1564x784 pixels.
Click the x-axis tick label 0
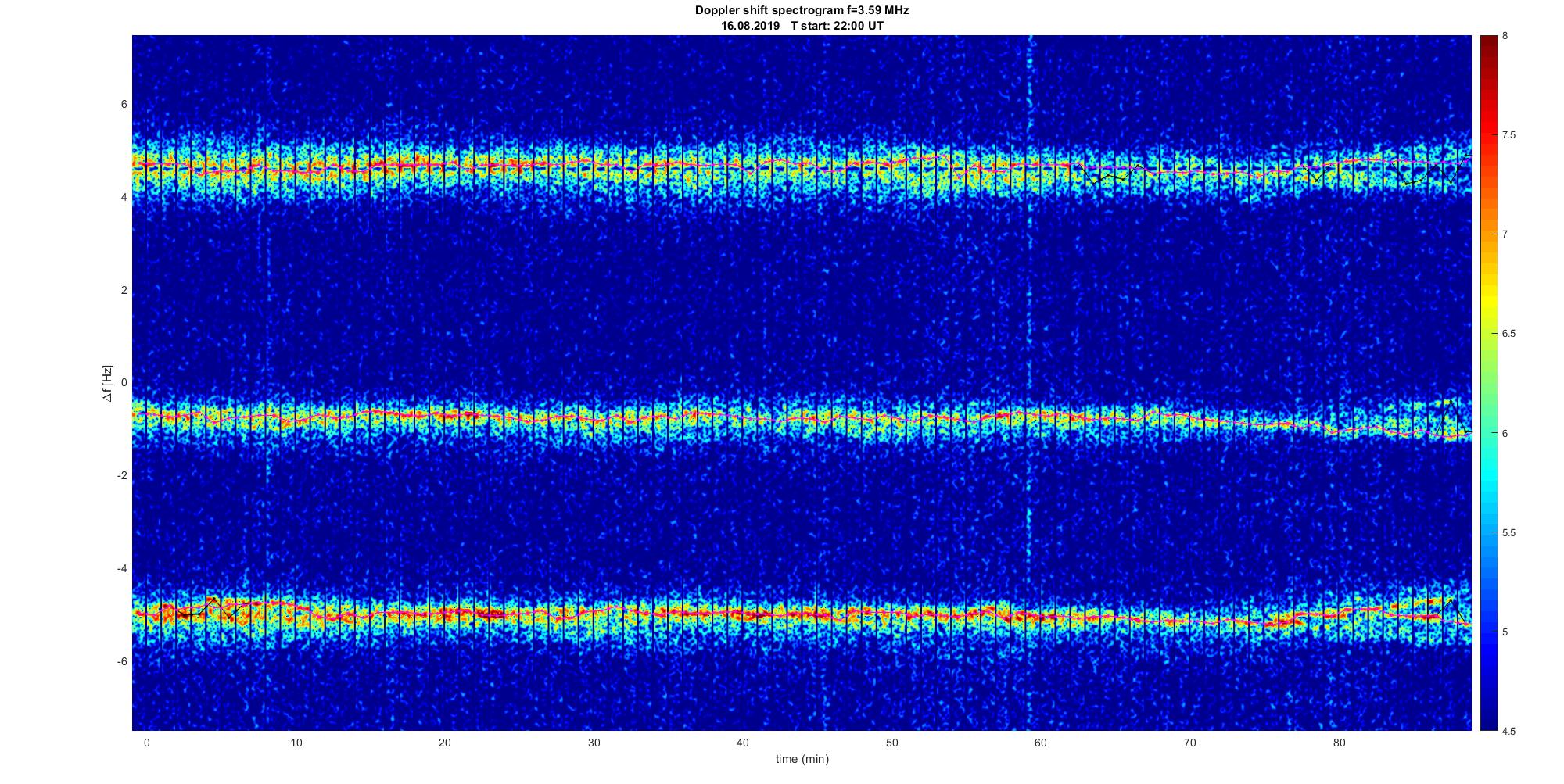[x=146, y=743]
